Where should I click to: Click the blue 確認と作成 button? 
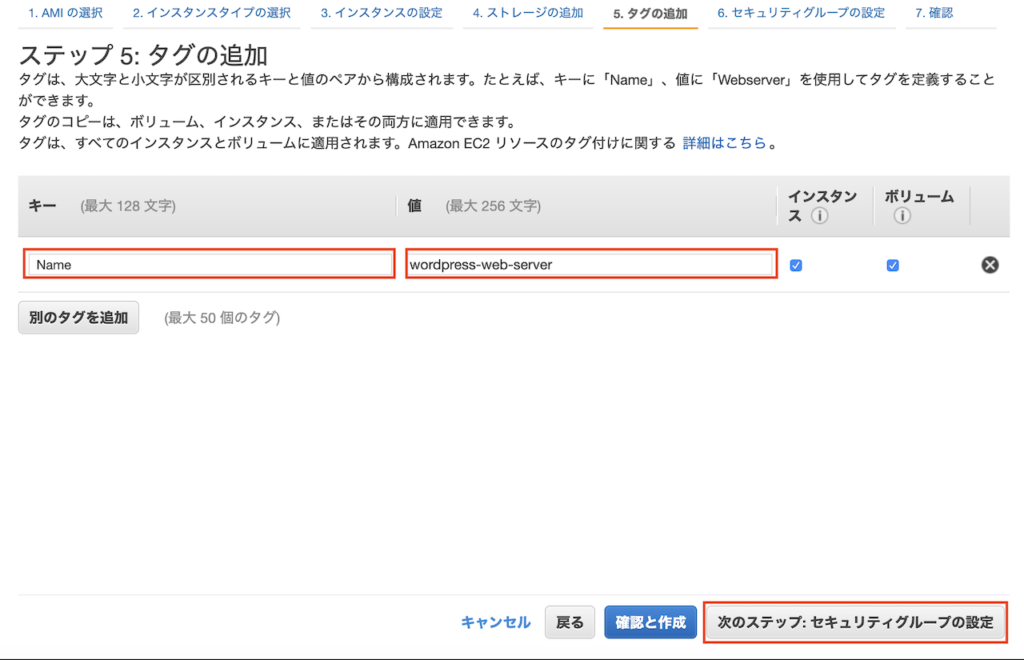pos(650,622)
